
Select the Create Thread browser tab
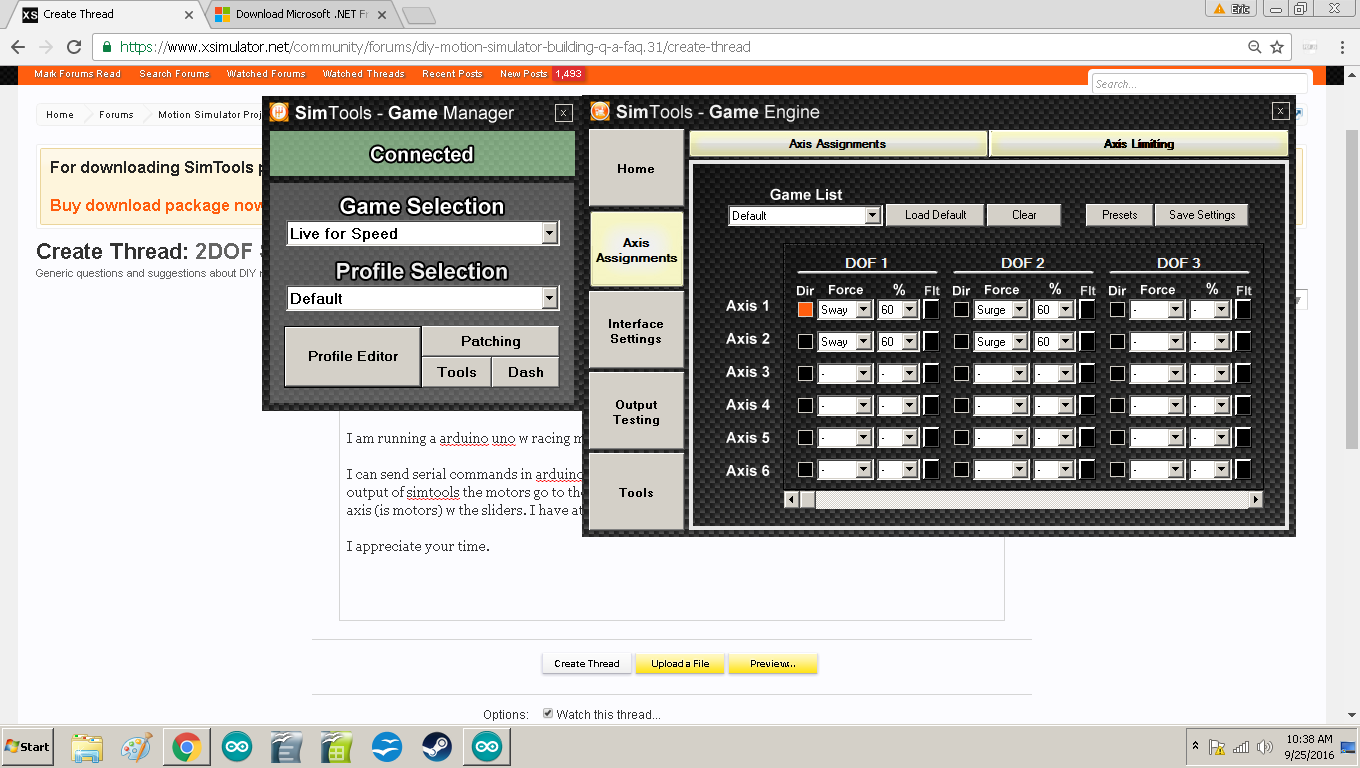click(105, 14)
